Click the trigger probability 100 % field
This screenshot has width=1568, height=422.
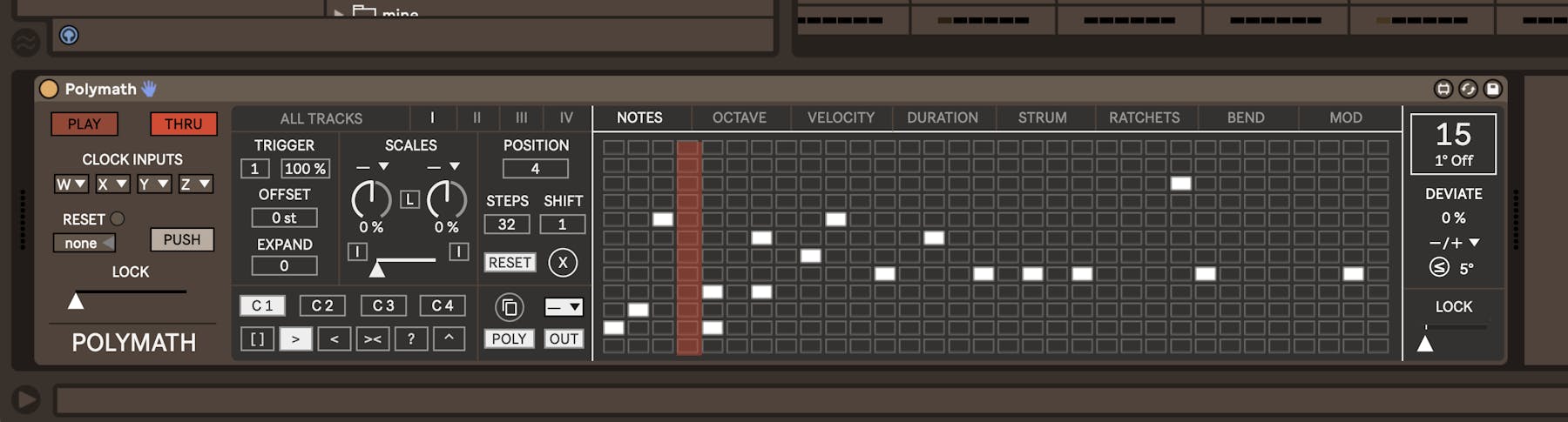point(305,169)
